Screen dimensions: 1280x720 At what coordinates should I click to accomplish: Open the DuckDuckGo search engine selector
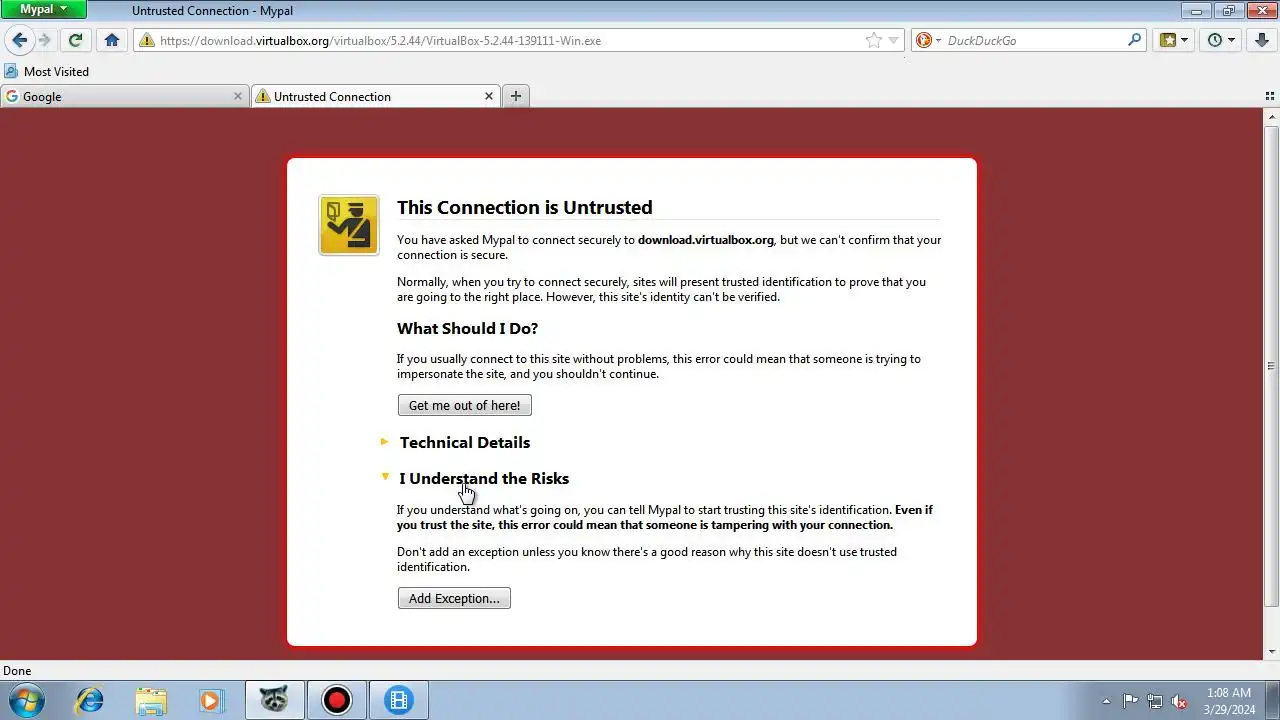[x=928, y=40]
